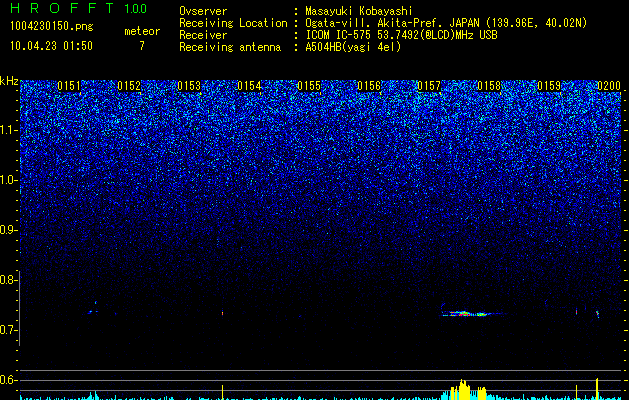Click the 0200 time marker
This screenshot has height=400, width=629.
pos(609,86)
